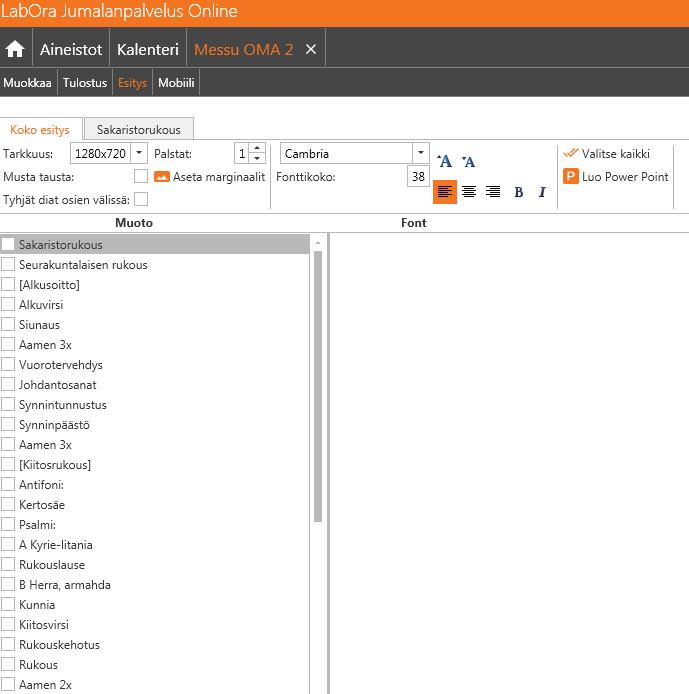
Task: Tick the Alkuvirsi checkbox
Action: coord(8,304)
